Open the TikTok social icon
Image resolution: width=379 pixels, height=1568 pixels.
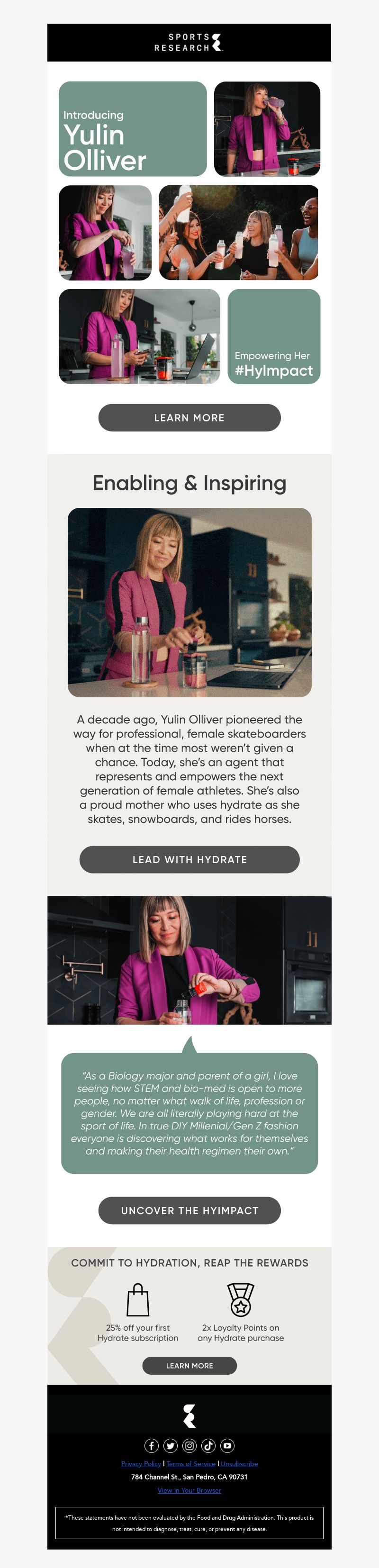(x=208, y=1446)
